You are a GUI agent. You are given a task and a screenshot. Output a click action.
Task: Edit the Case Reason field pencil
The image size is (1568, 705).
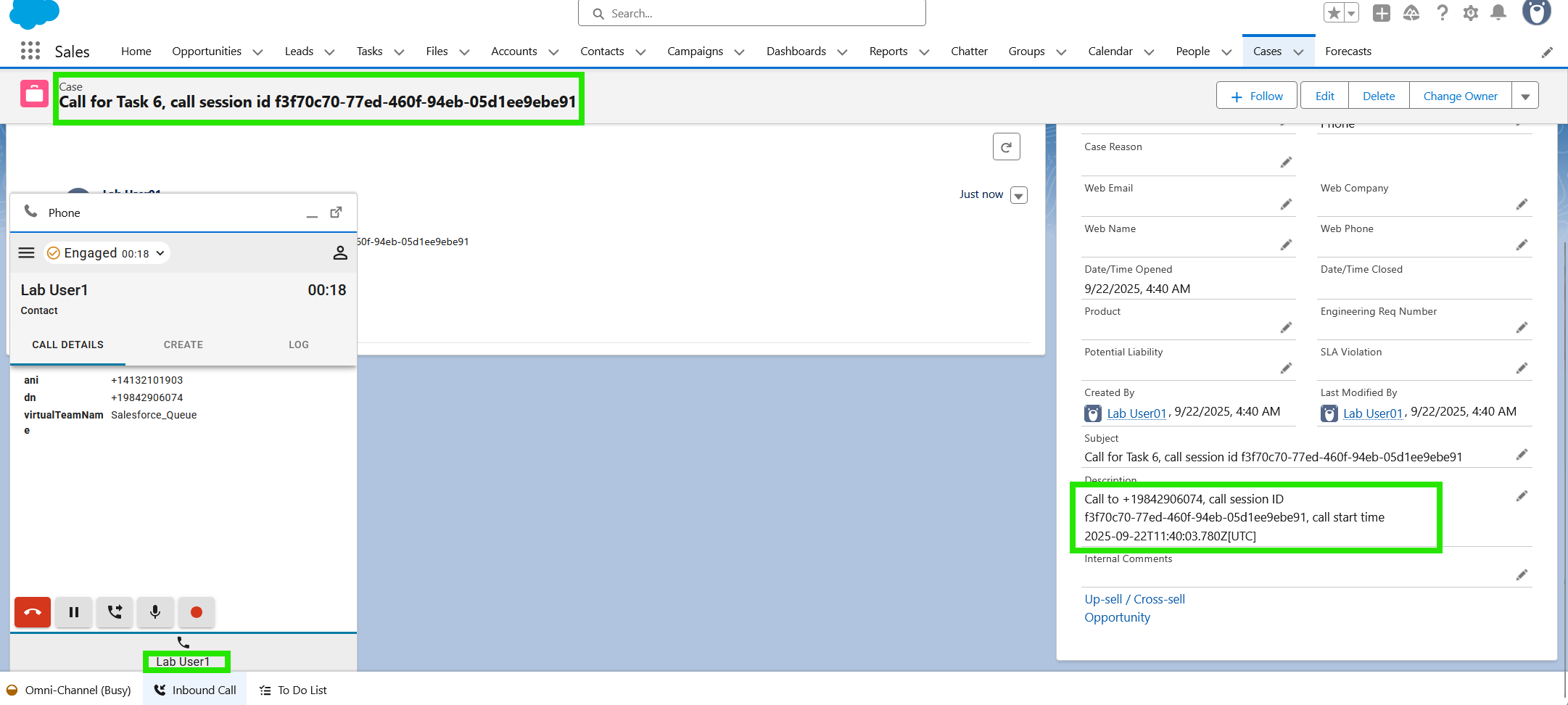click(1286, 162)
